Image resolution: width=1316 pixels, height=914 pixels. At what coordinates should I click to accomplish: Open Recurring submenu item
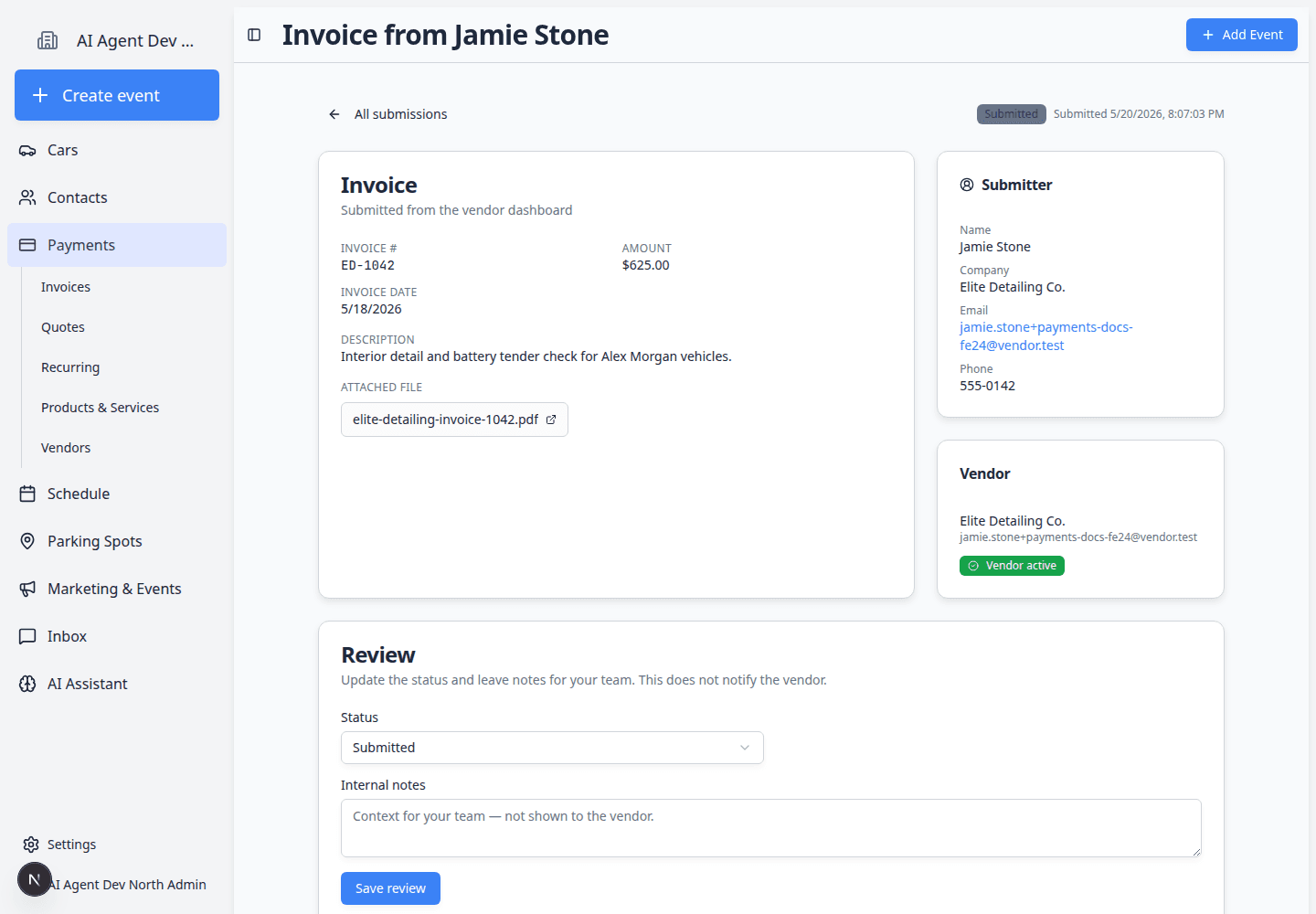tap(70, 367)
